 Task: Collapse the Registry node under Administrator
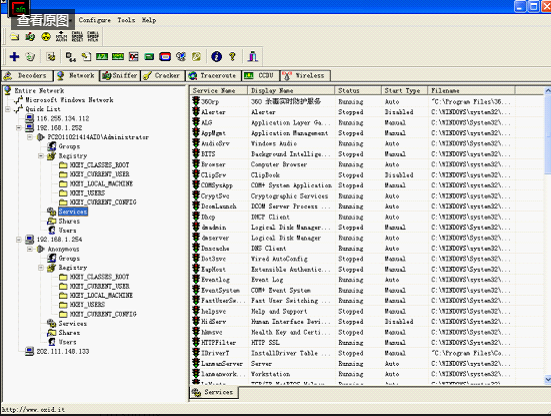[41, 156]
